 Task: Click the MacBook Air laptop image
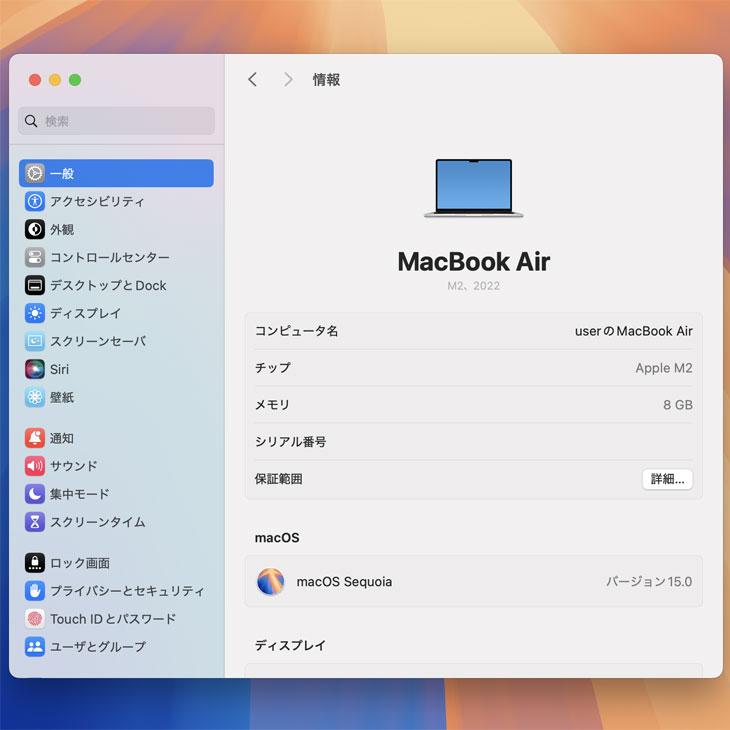(473, 188)
